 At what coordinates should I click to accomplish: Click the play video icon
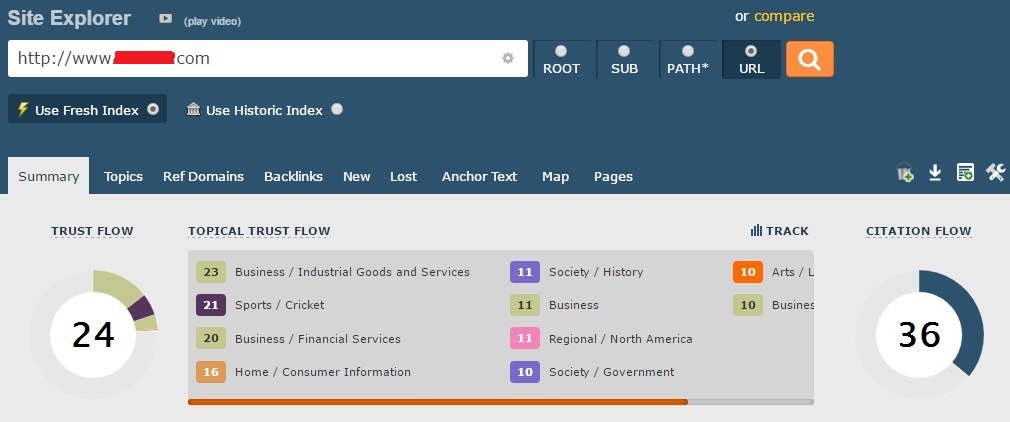tap(165, 19)
